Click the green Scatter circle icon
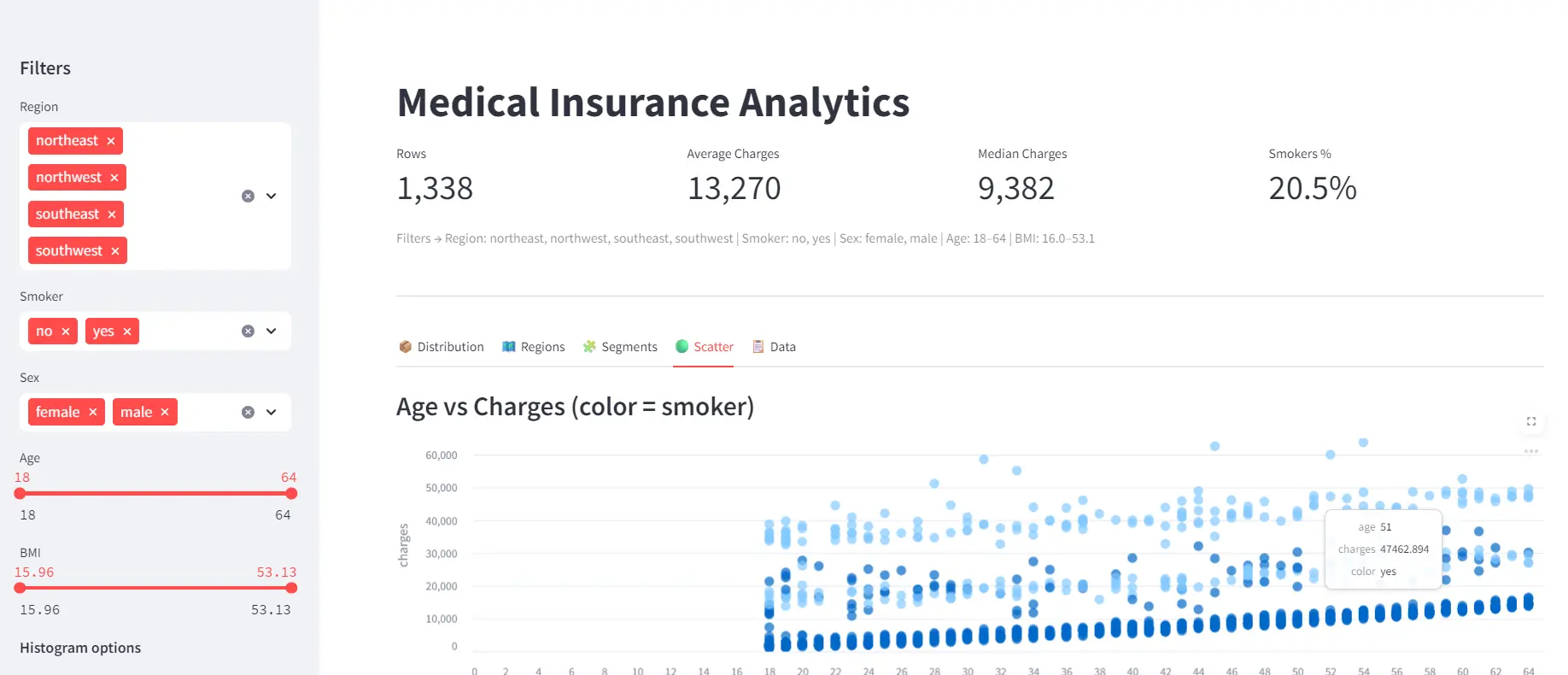This screenshot has width=1568, height=675. click(x=682, y=346)
